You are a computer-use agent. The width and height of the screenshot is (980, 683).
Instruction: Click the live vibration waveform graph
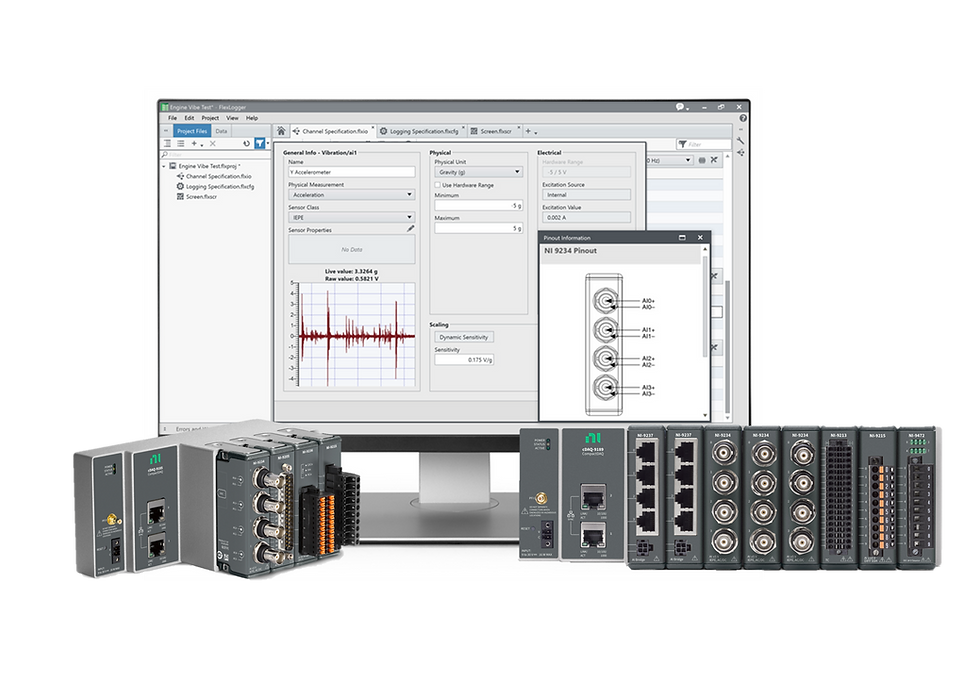tap(357, 334)
